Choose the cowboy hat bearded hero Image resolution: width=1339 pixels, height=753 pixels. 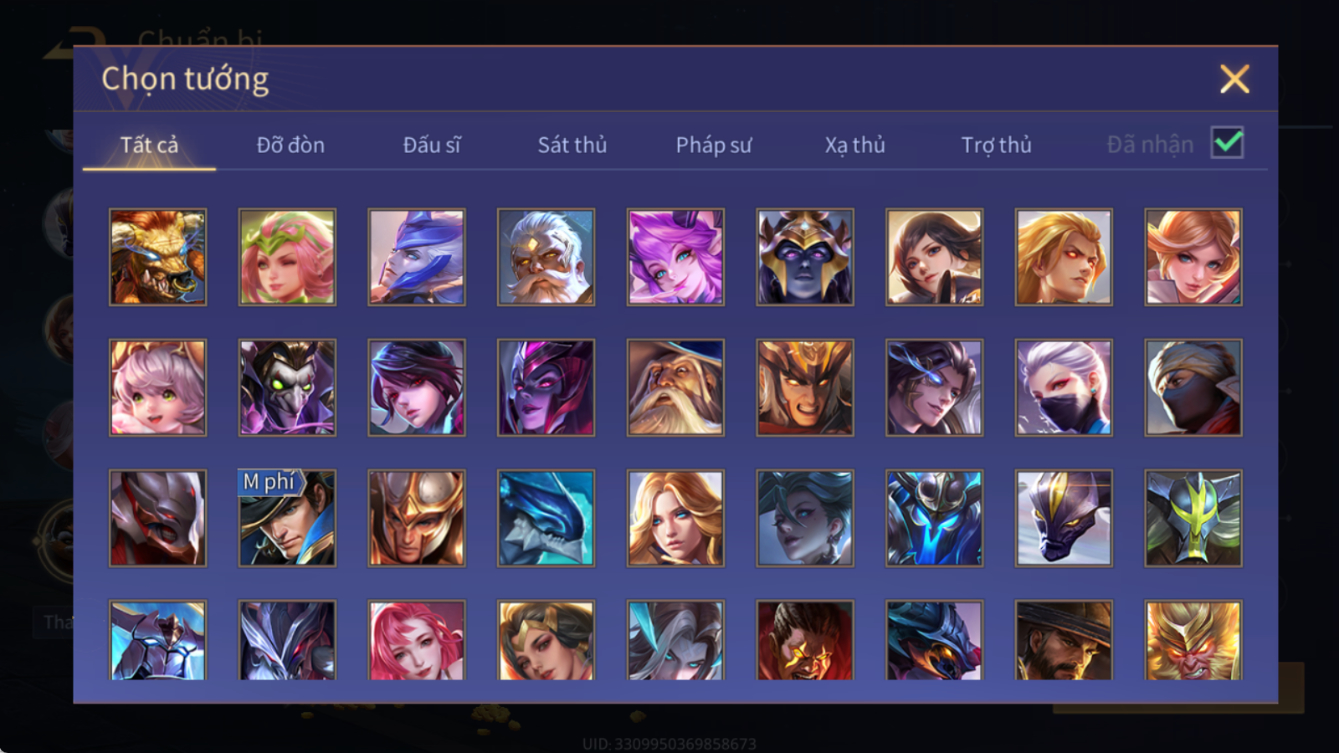[1064, 640]
